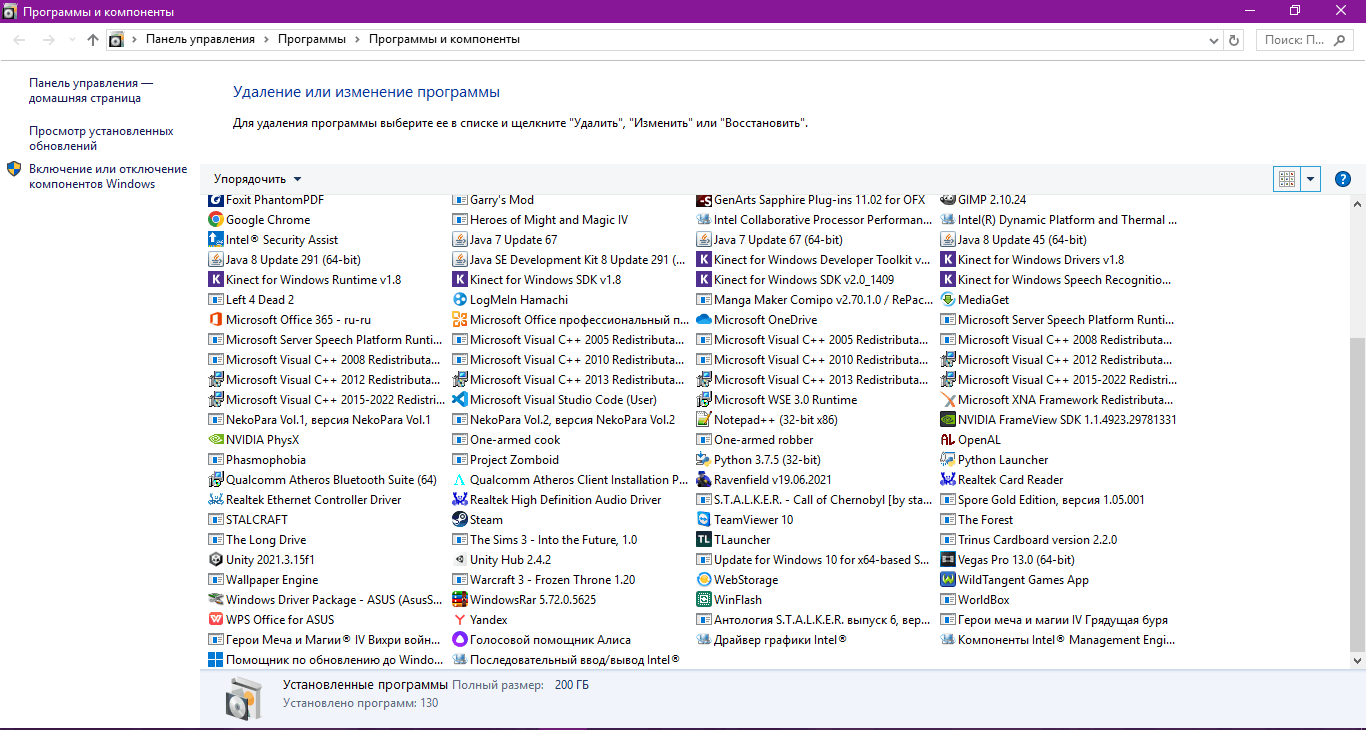Click the Microsoft Office 365 - ru-ru icon

215,320
